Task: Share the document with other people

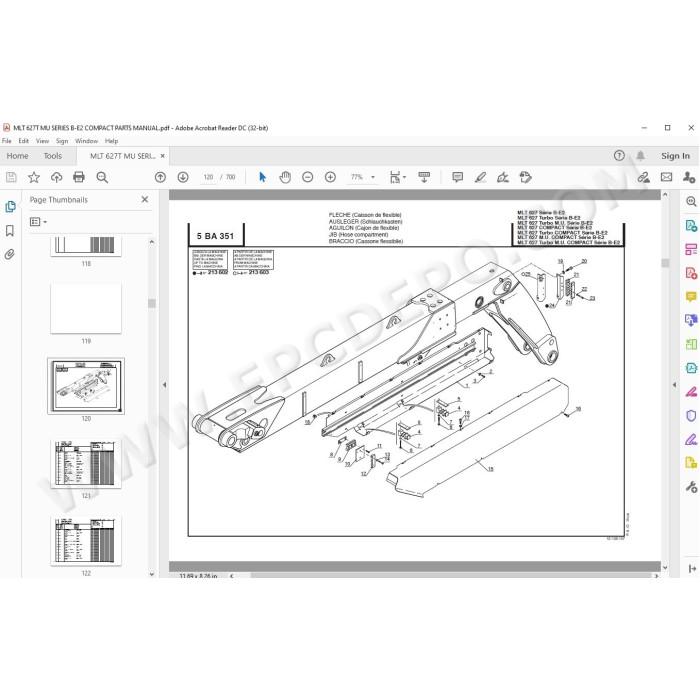Action: pyautogui.click(x=689, y=177)
